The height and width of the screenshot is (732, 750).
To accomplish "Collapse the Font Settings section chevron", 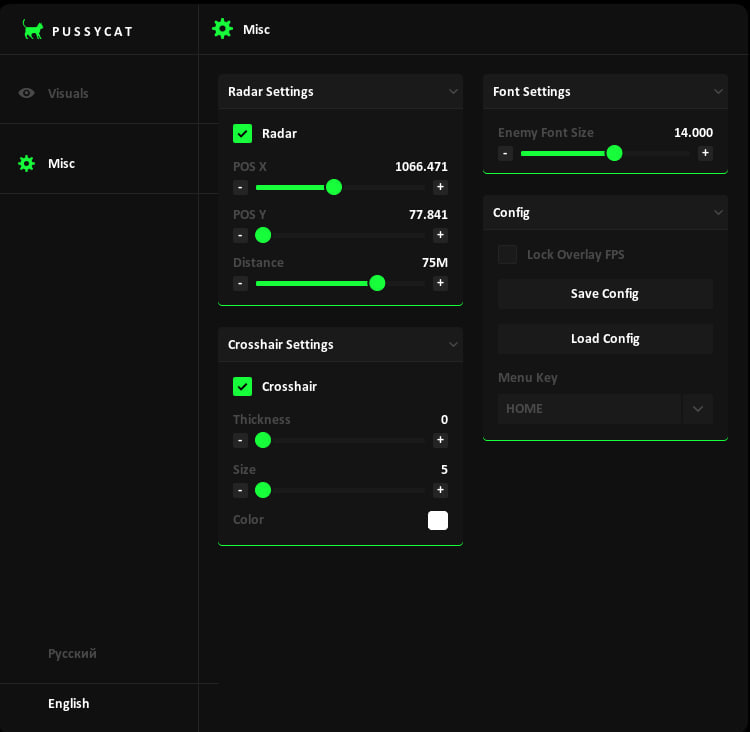I will [x=718, y=92].
